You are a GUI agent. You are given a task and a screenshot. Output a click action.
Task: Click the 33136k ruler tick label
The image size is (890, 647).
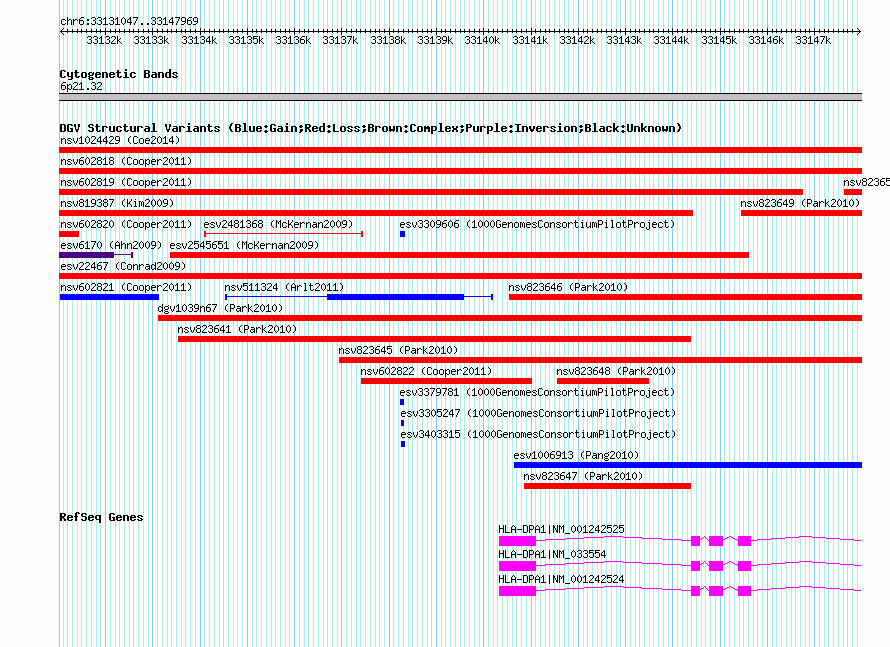coord(293,40)
